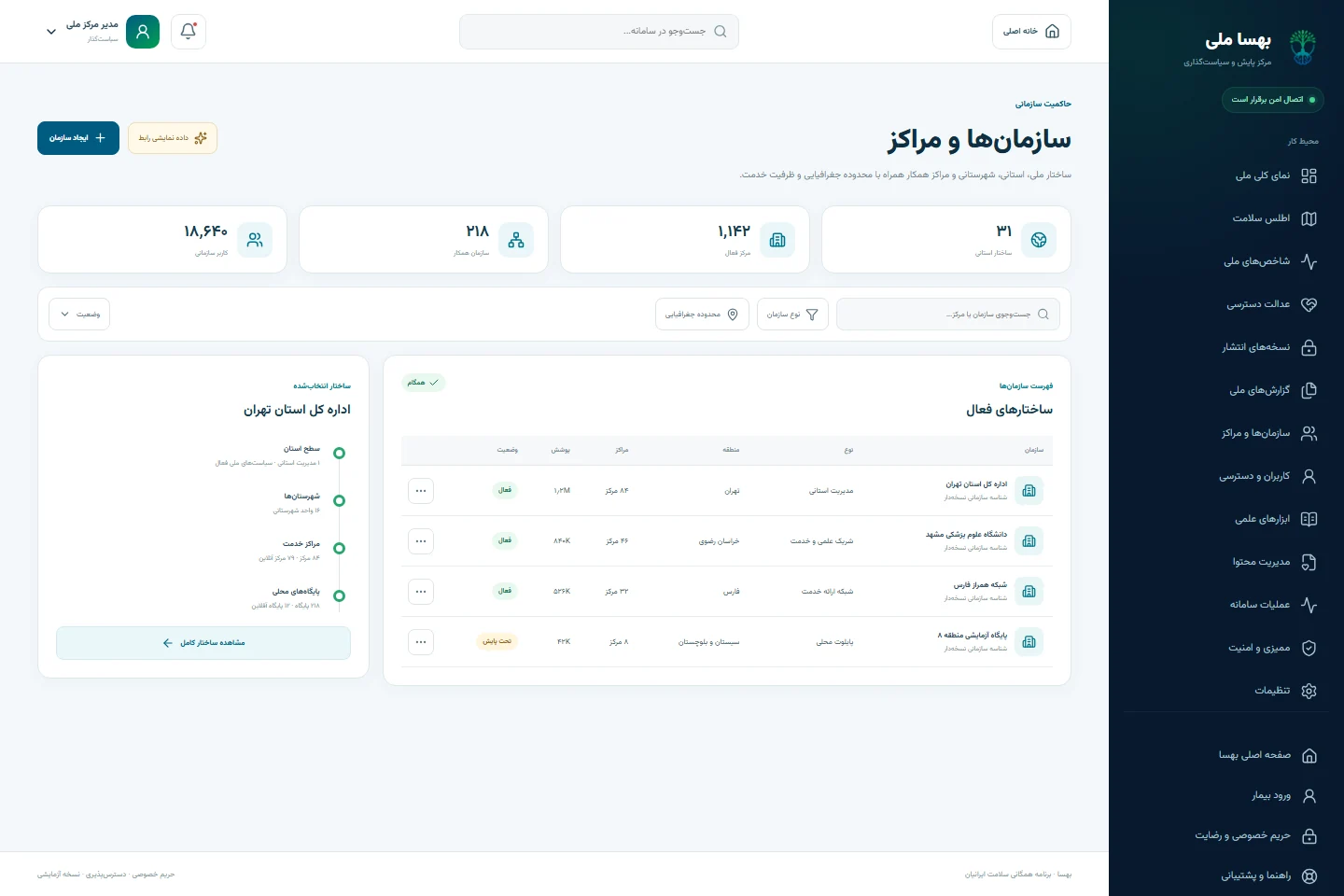
Task: Click the تحت پایش status badge
Action: pyautogui.click(x=497, y=641)
